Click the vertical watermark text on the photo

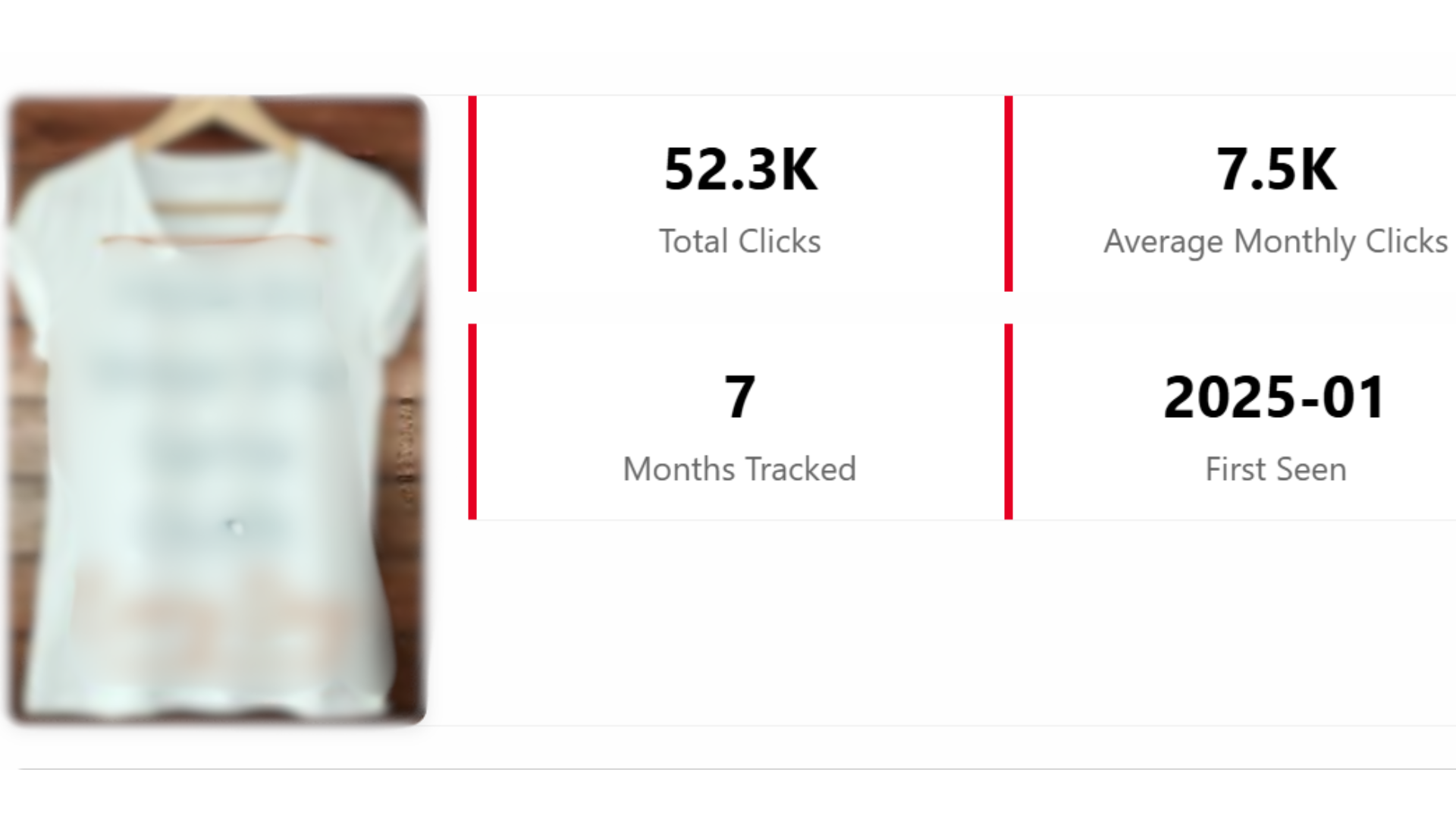407,451
